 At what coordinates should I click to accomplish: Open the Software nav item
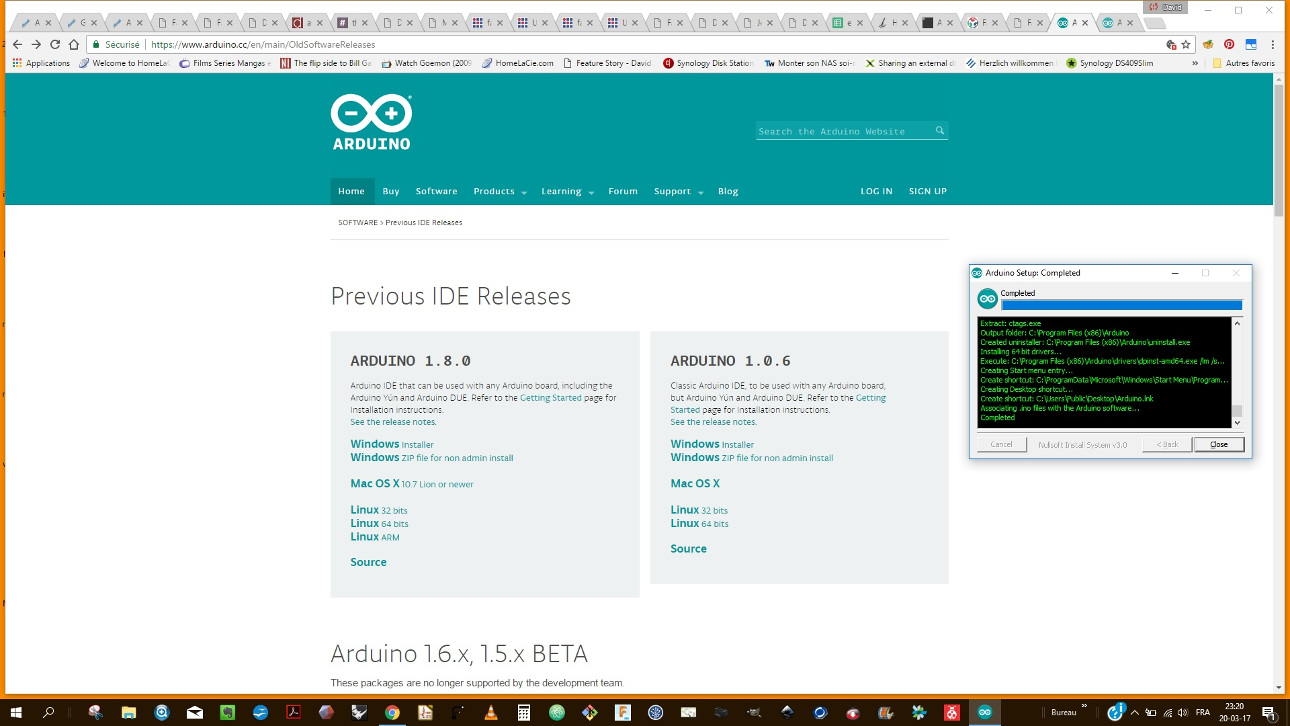pyautogui.click(x=436, y=191)
